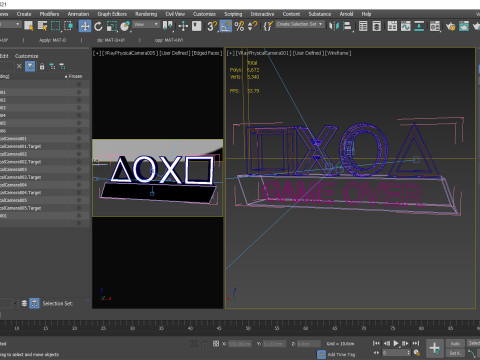
Task: Open the Animation menu
Action: coord(78,14)
